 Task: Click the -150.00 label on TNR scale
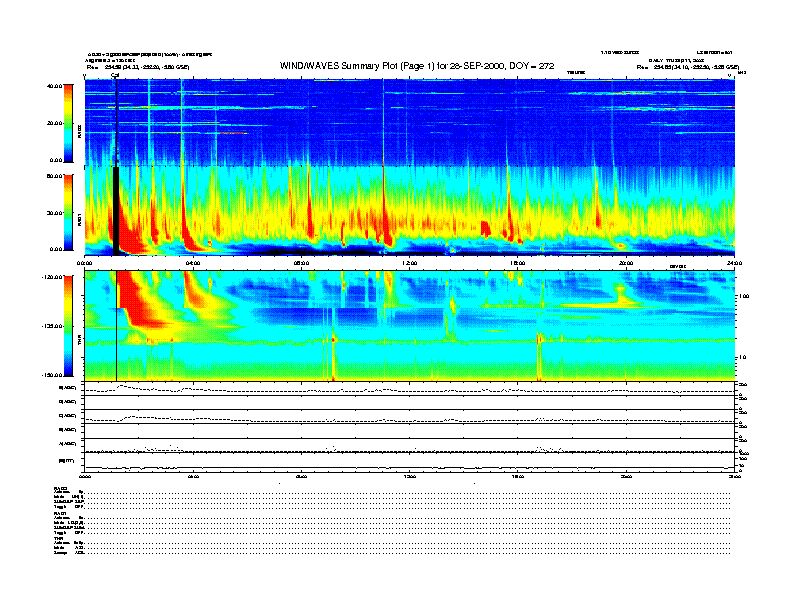52,375
